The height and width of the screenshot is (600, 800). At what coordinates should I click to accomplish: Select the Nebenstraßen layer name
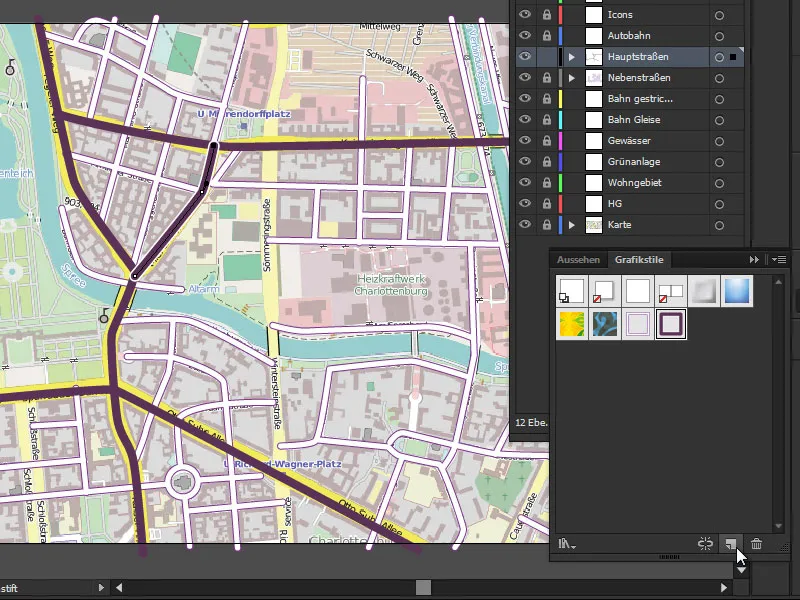[639, 78]
